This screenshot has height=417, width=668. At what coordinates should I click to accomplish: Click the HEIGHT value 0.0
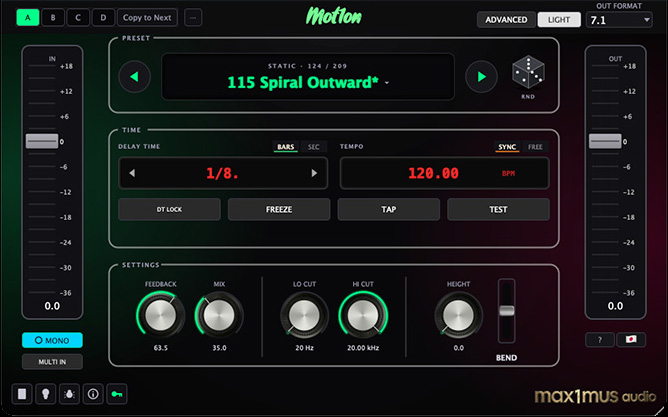[458, 348]
